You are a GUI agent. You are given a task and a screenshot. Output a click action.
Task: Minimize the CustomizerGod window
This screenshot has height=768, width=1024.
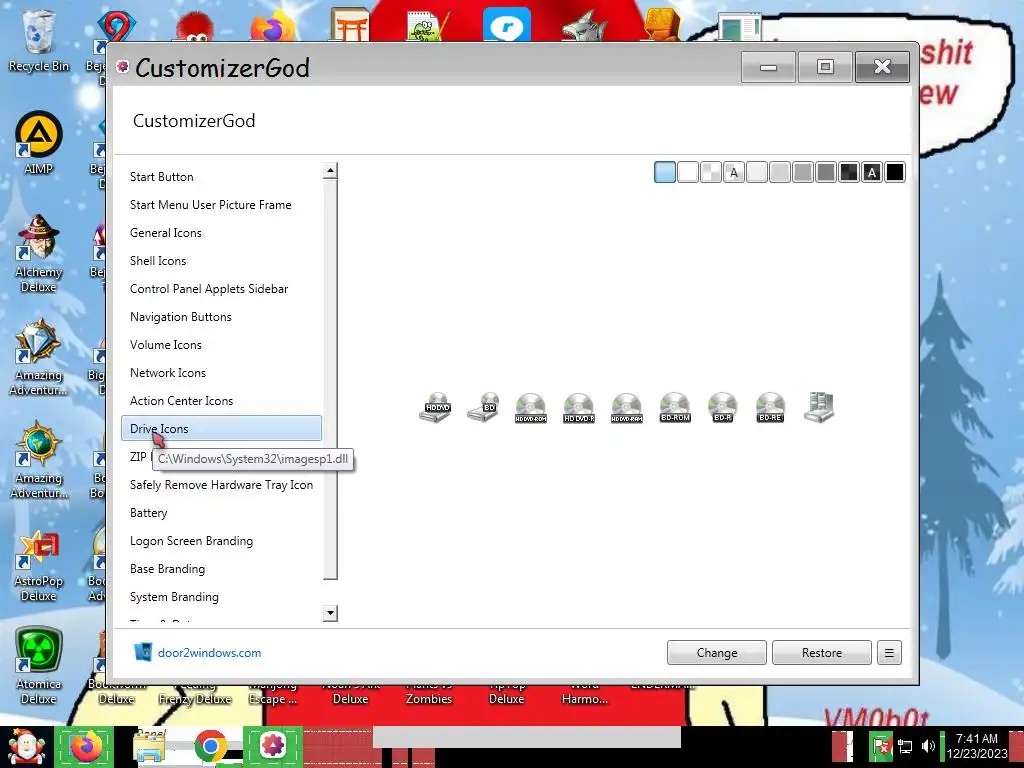(x=769, y=67)
